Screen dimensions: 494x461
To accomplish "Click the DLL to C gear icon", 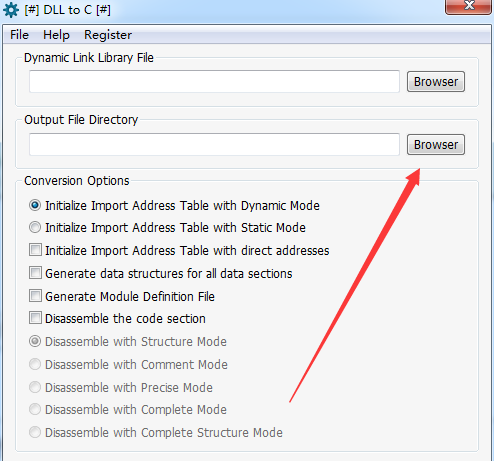I will [x=11, y=10].
